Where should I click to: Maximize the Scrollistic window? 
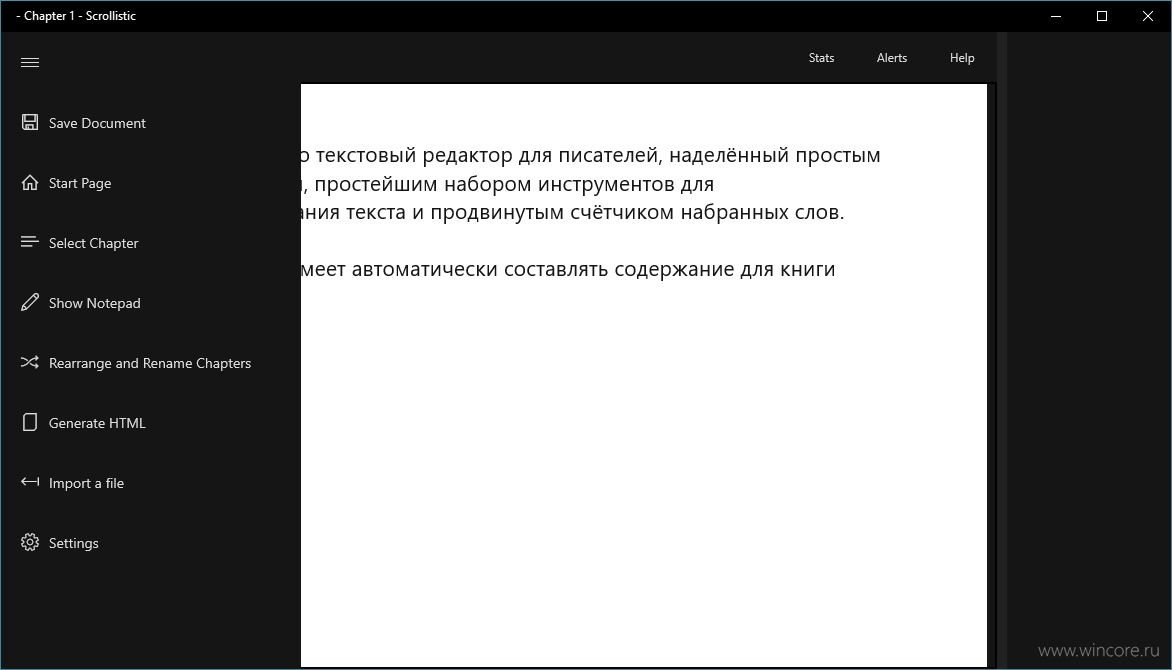[x=1102, y=16]
